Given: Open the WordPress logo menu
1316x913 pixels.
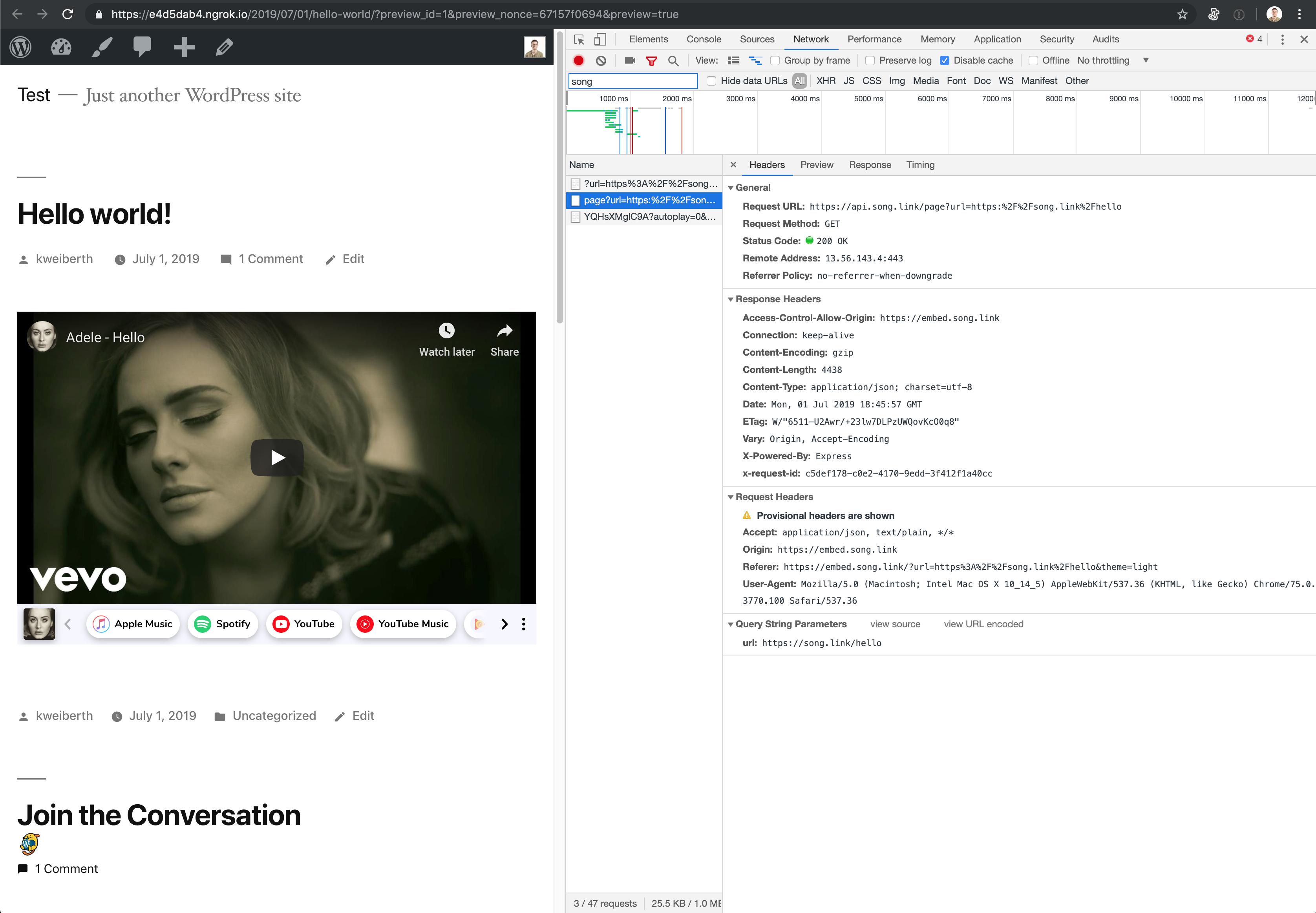Looking at the screenshot, I should click(x=20, y=46).
